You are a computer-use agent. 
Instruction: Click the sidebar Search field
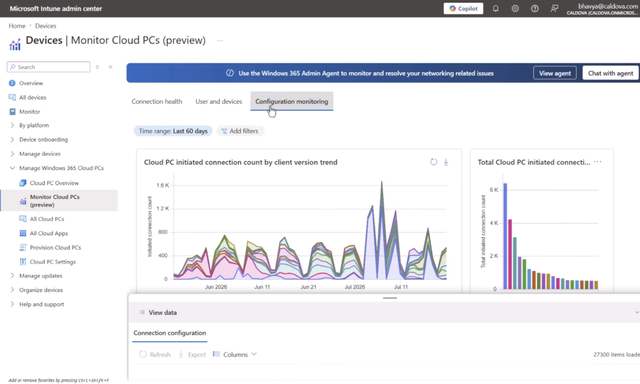49,67
